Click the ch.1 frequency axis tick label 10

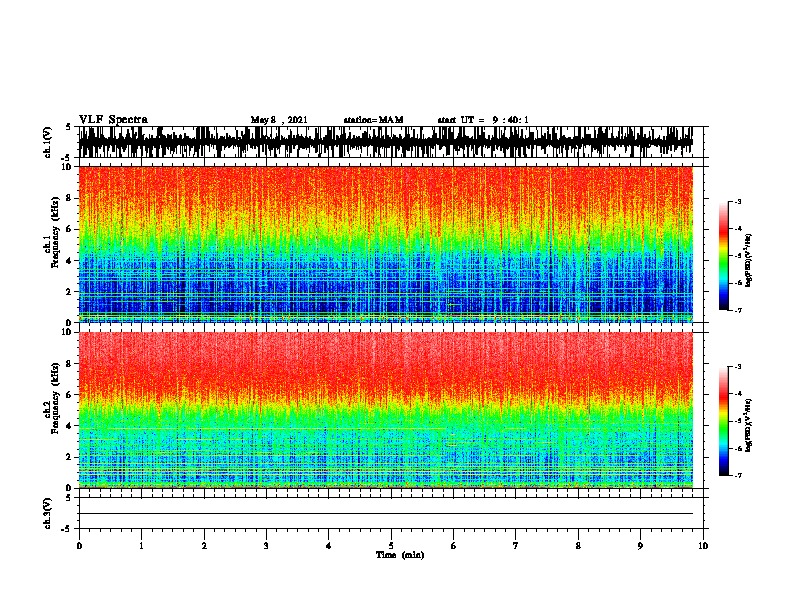[x=69, y=168]
